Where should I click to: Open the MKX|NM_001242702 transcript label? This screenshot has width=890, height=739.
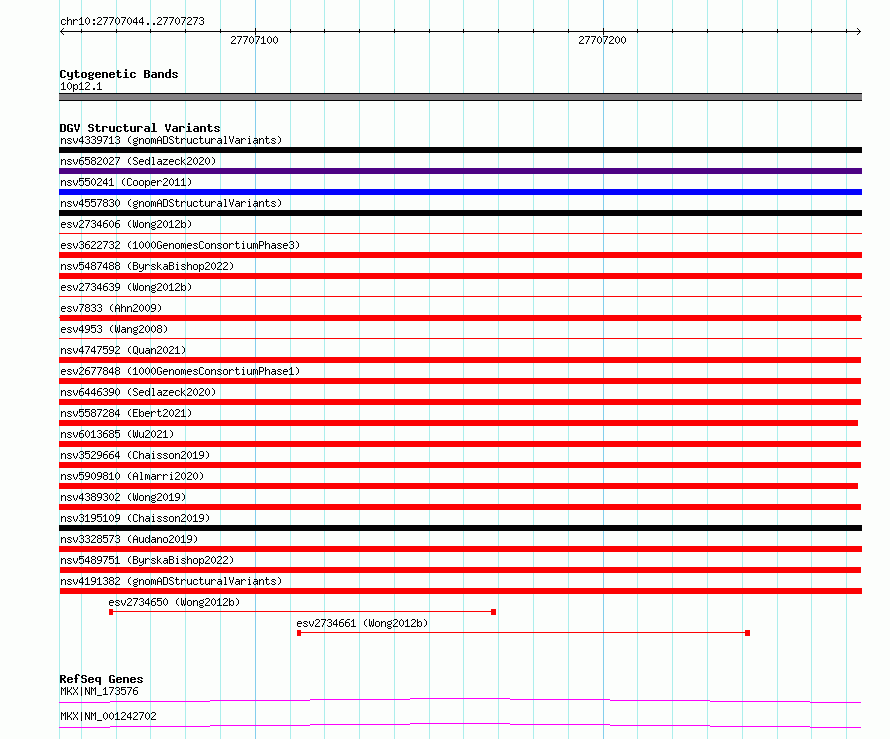point(108,716)
